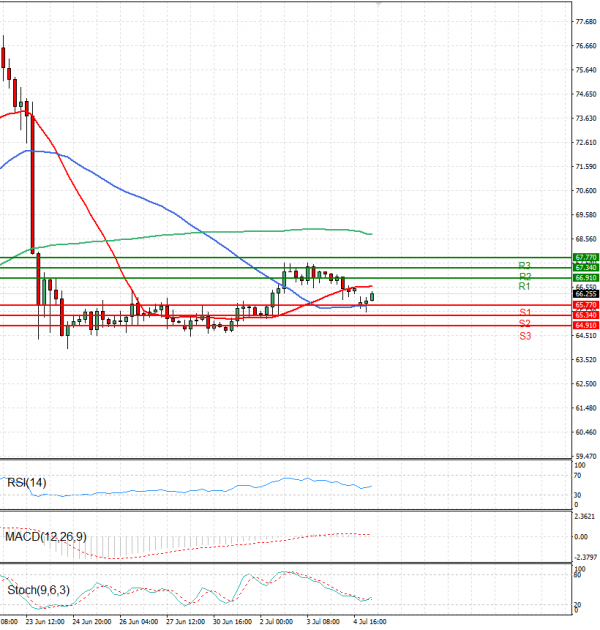Click the 64.510 price axis value
600x630 pixels.
point(586,335)
